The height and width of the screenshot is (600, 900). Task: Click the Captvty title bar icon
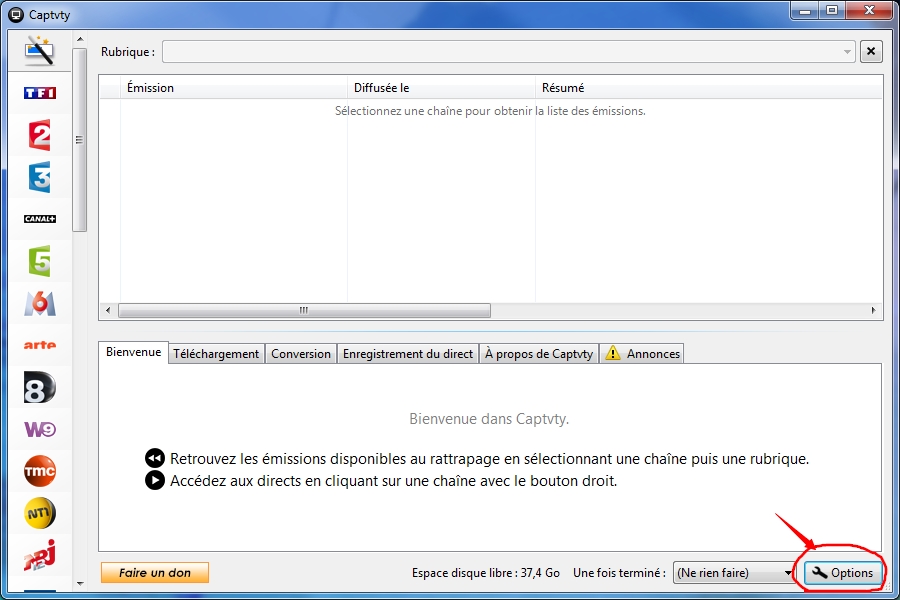(16, 14)
